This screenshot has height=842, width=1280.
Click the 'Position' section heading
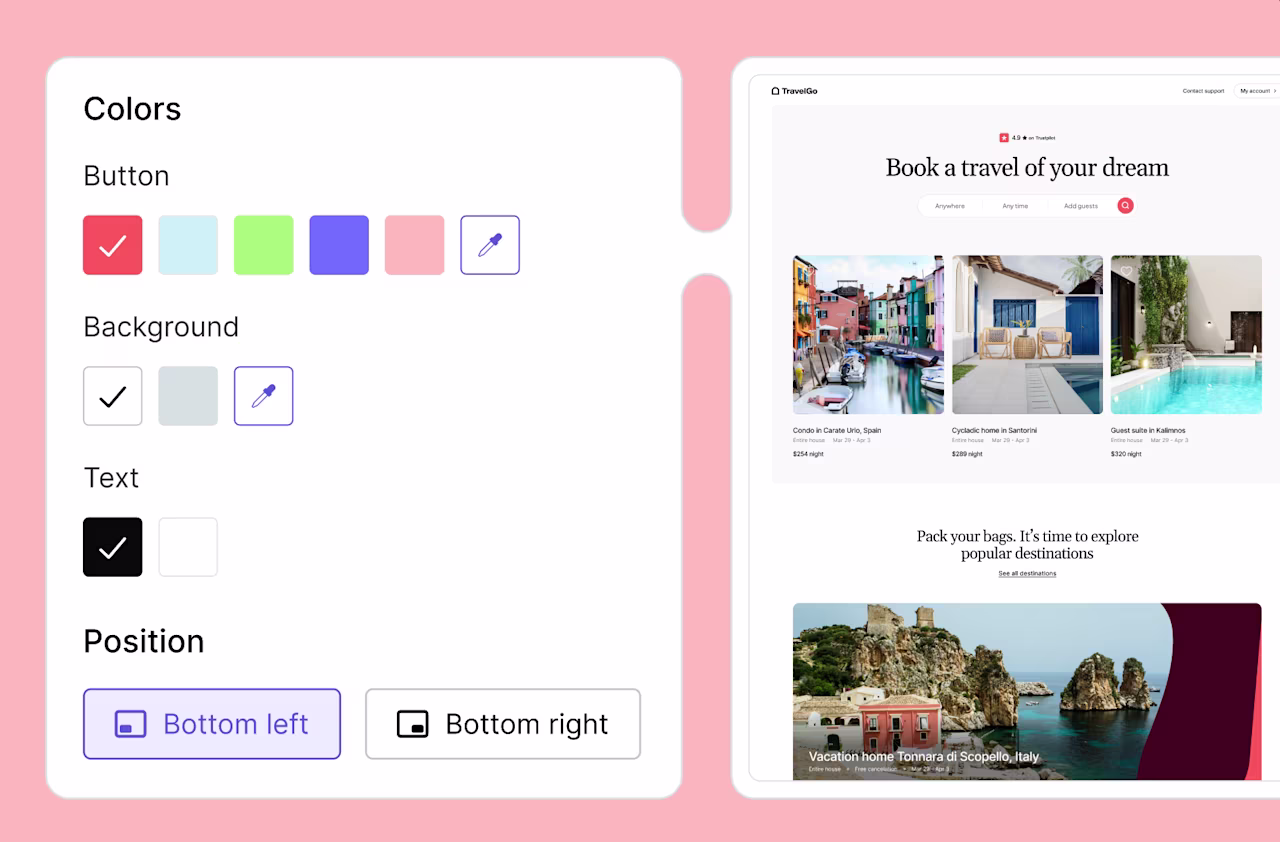click(144, 641)
